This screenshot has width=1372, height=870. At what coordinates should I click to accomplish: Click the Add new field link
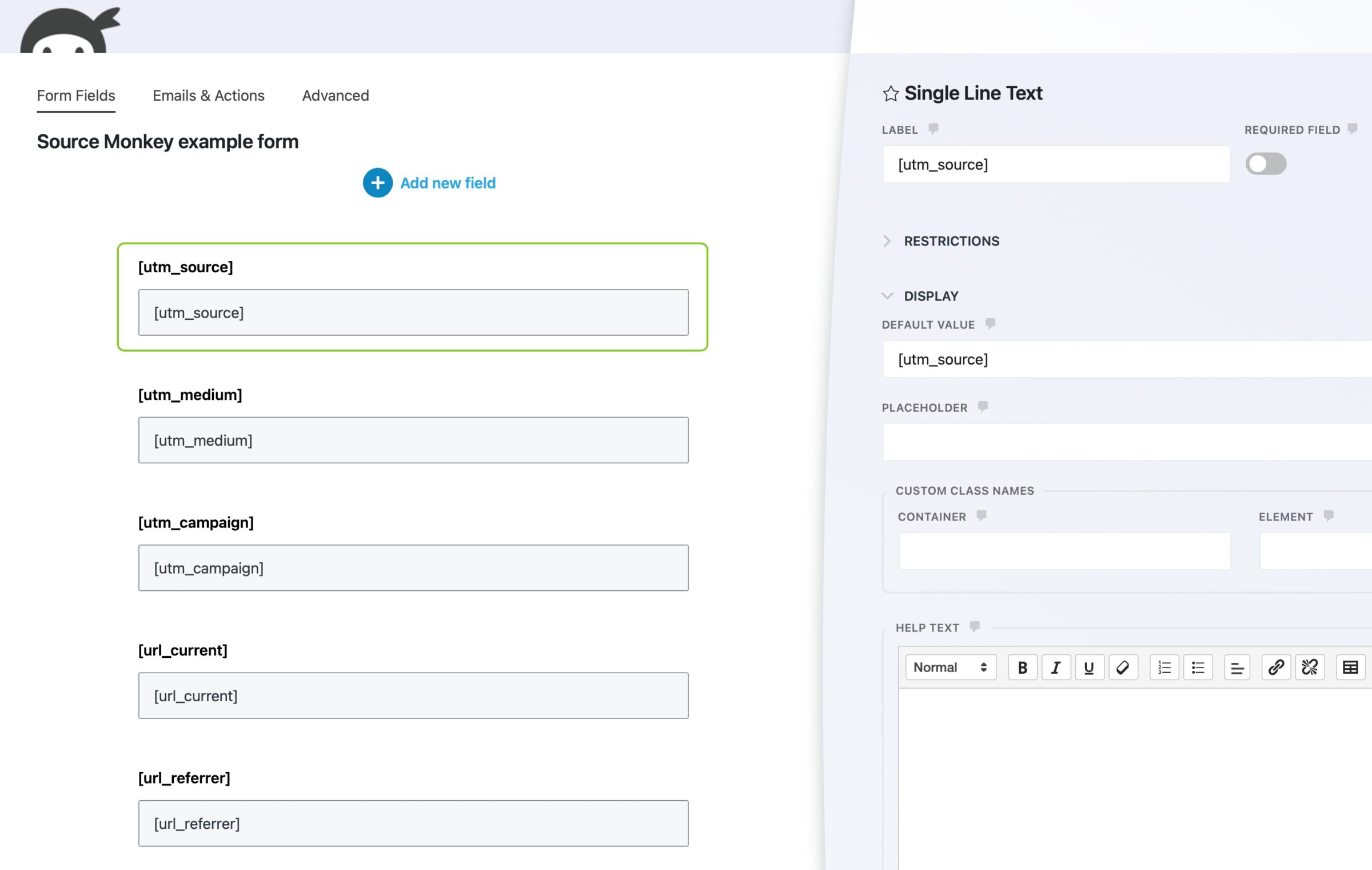click(448, 183)
